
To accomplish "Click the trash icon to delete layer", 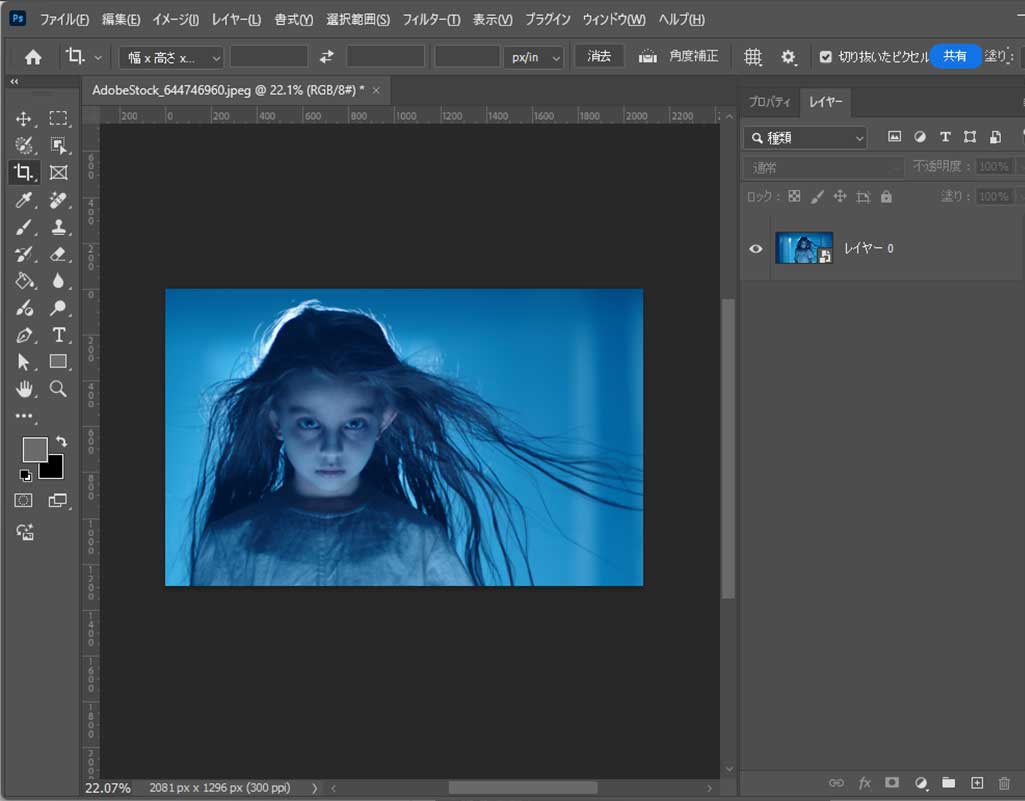I will pyautogui.click(x=1004, y=783).
